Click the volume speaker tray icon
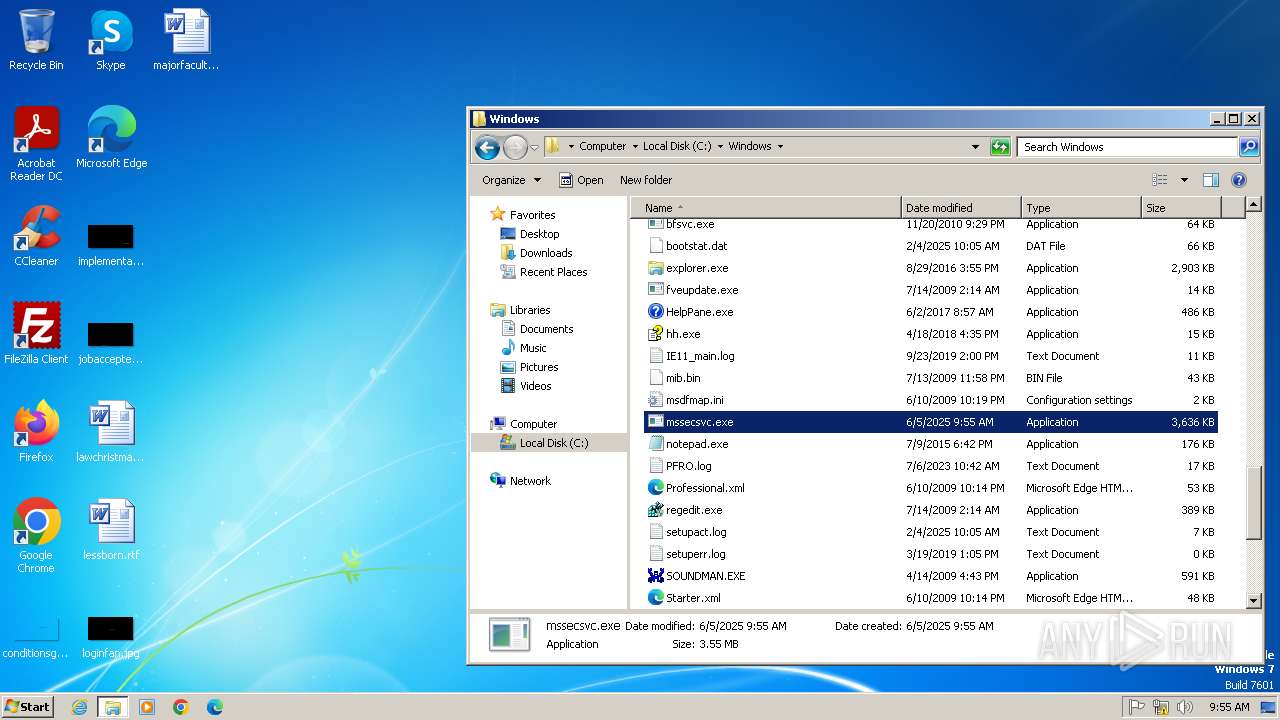This screenshot has height=720, width=1280. (x=1186, y=707)
